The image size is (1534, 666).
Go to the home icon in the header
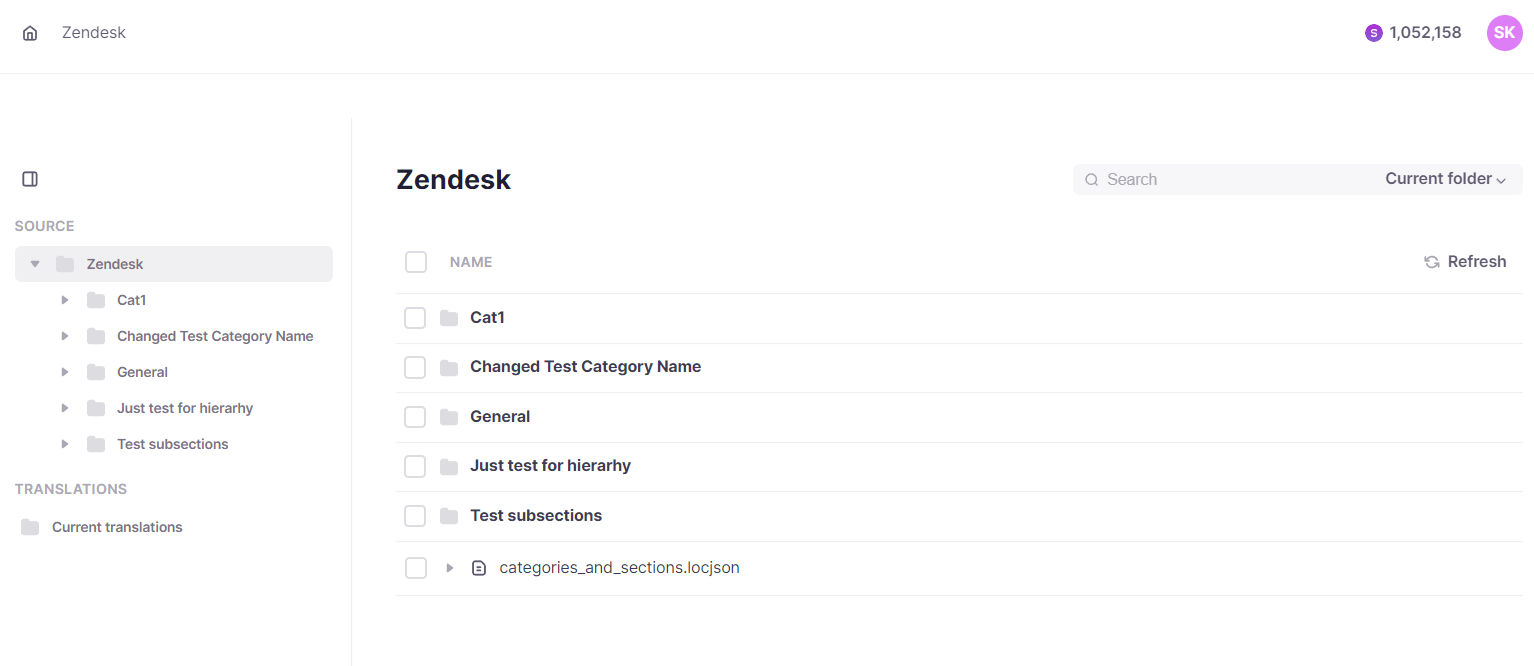pyautogui.click(x=30, y=33)
